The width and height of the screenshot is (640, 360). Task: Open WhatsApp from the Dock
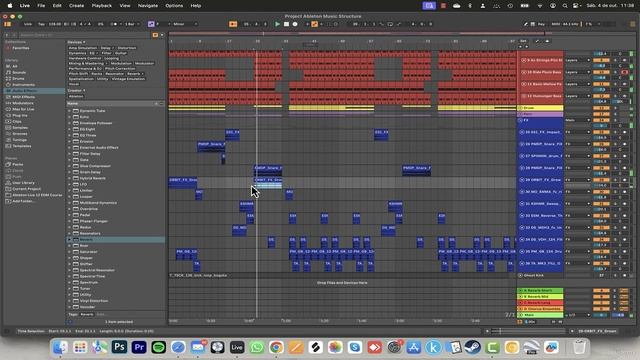[257, 347]
